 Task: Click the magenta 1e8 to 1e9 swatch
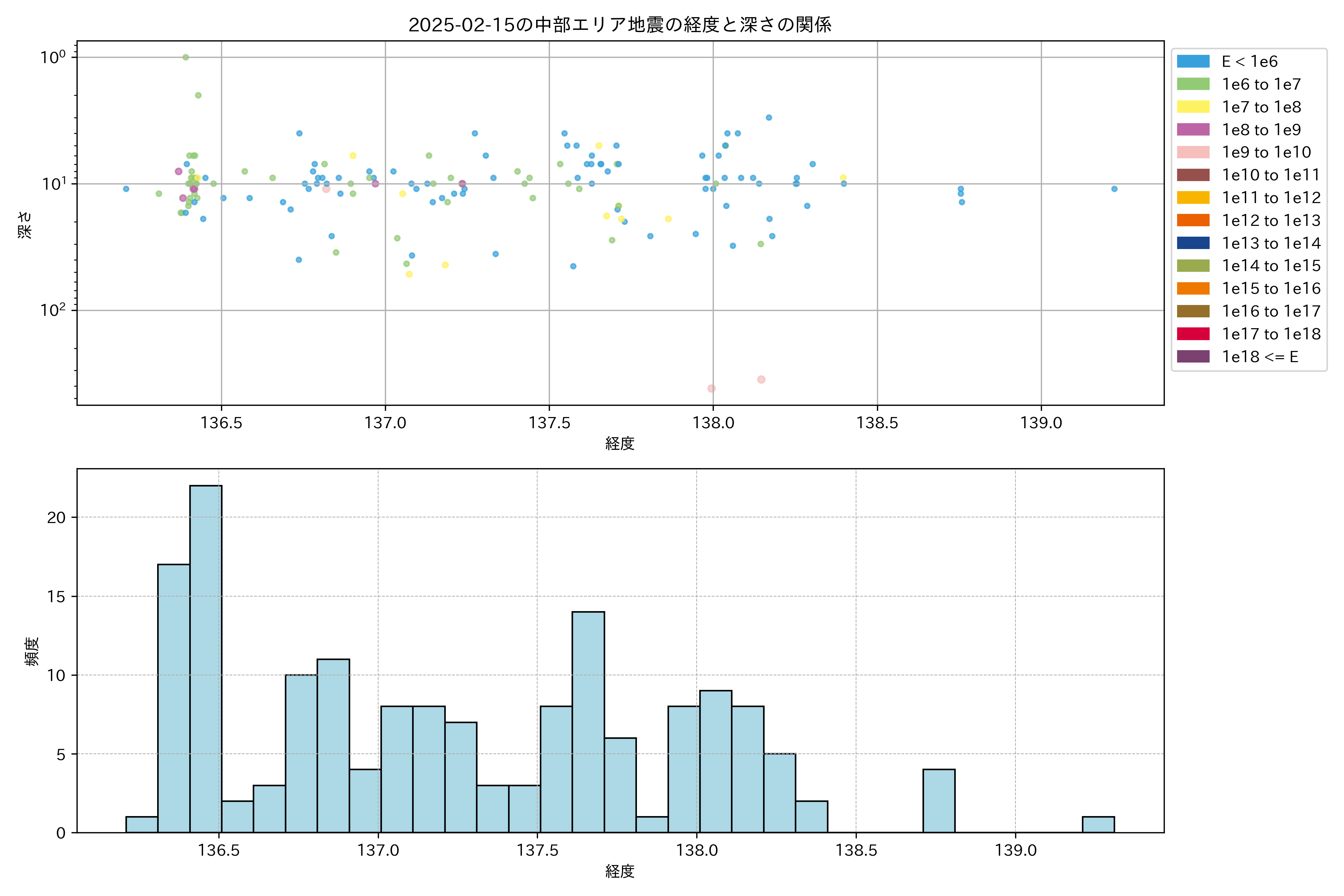1192,130
